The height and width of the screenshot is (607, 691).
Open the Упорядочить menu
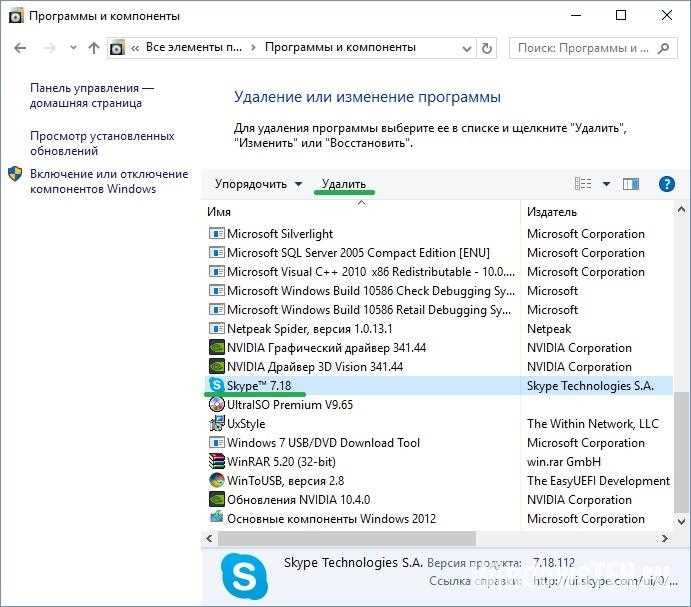258,184
